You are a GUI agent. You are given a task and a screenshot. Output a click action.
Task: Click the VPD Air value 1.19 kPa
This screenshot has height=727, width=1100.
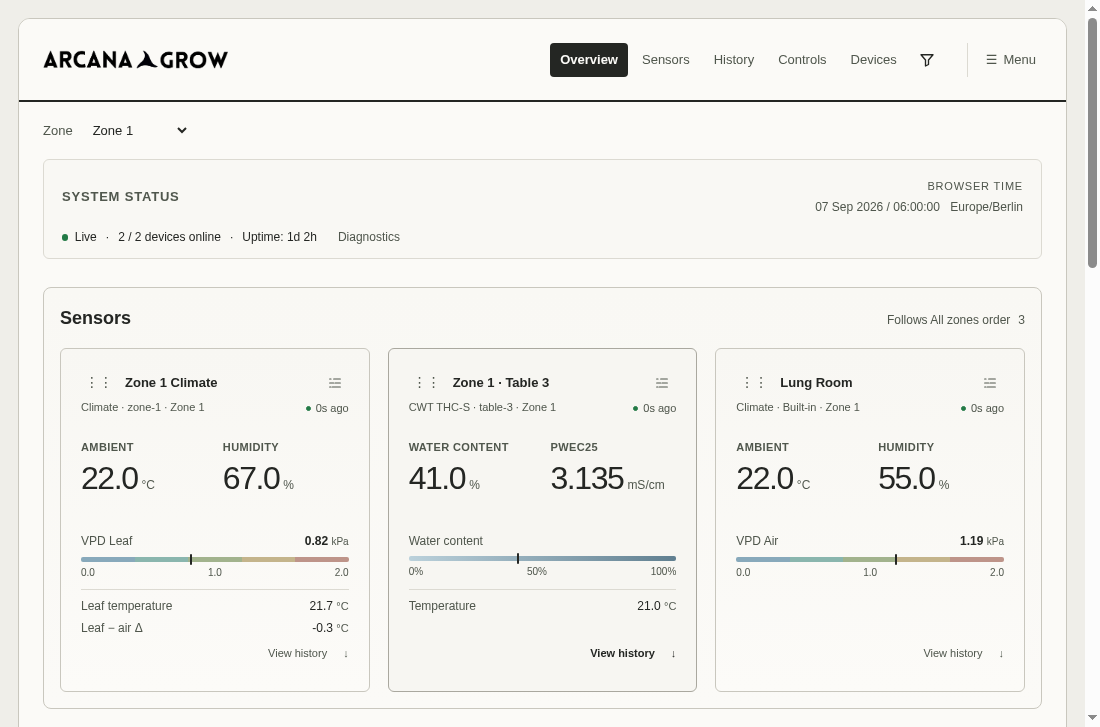(x=981, y=541)
